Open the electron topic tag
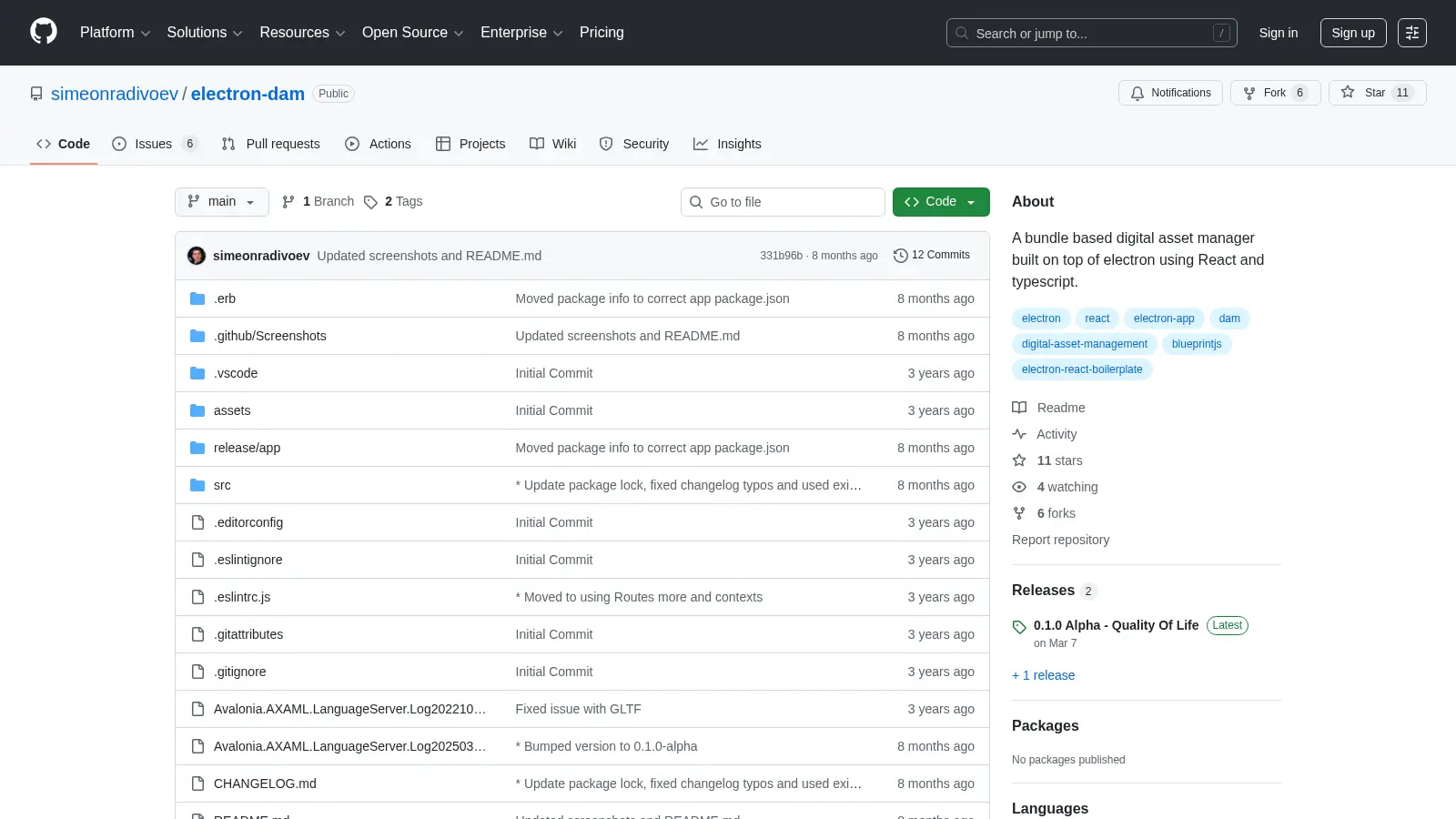 pyautogui.click(x=1041, y=318)
